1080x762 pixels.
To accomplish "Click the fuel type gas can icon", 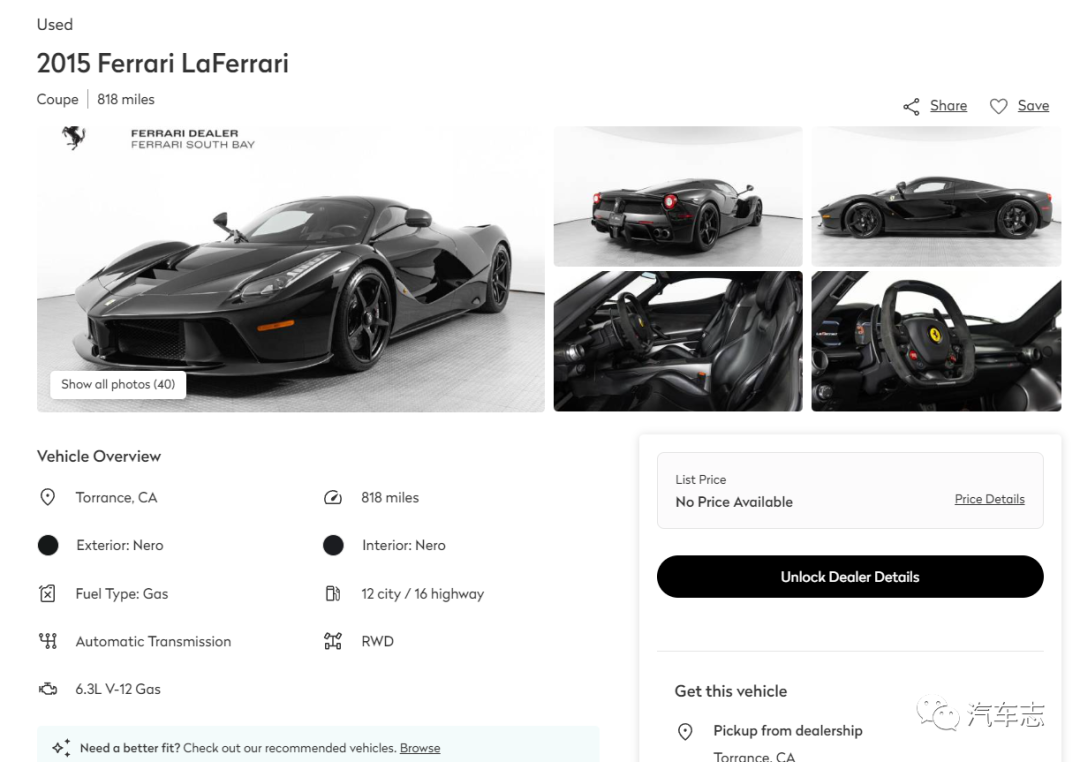I will coord(48,593).
